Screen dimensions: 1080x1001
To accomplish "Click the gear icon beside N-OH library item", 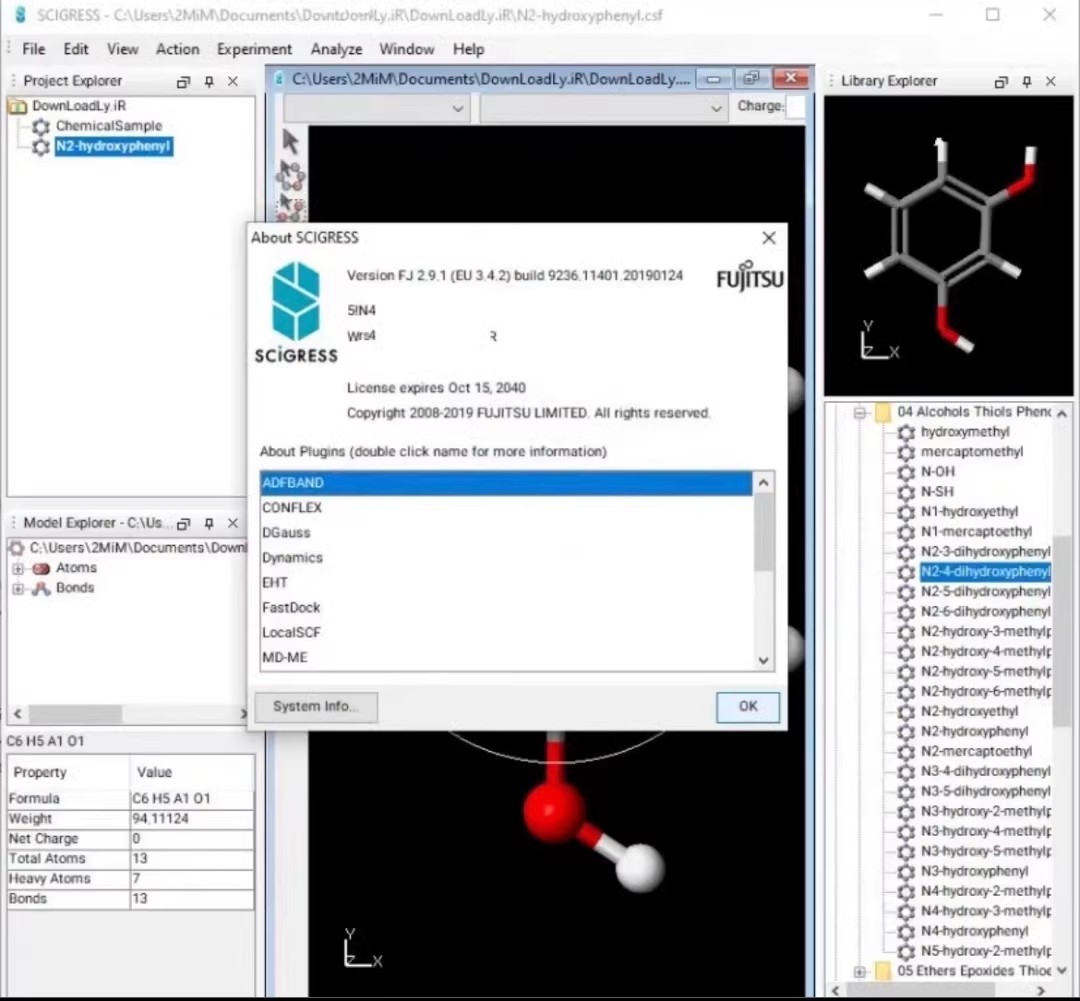I will click(906, 472).
